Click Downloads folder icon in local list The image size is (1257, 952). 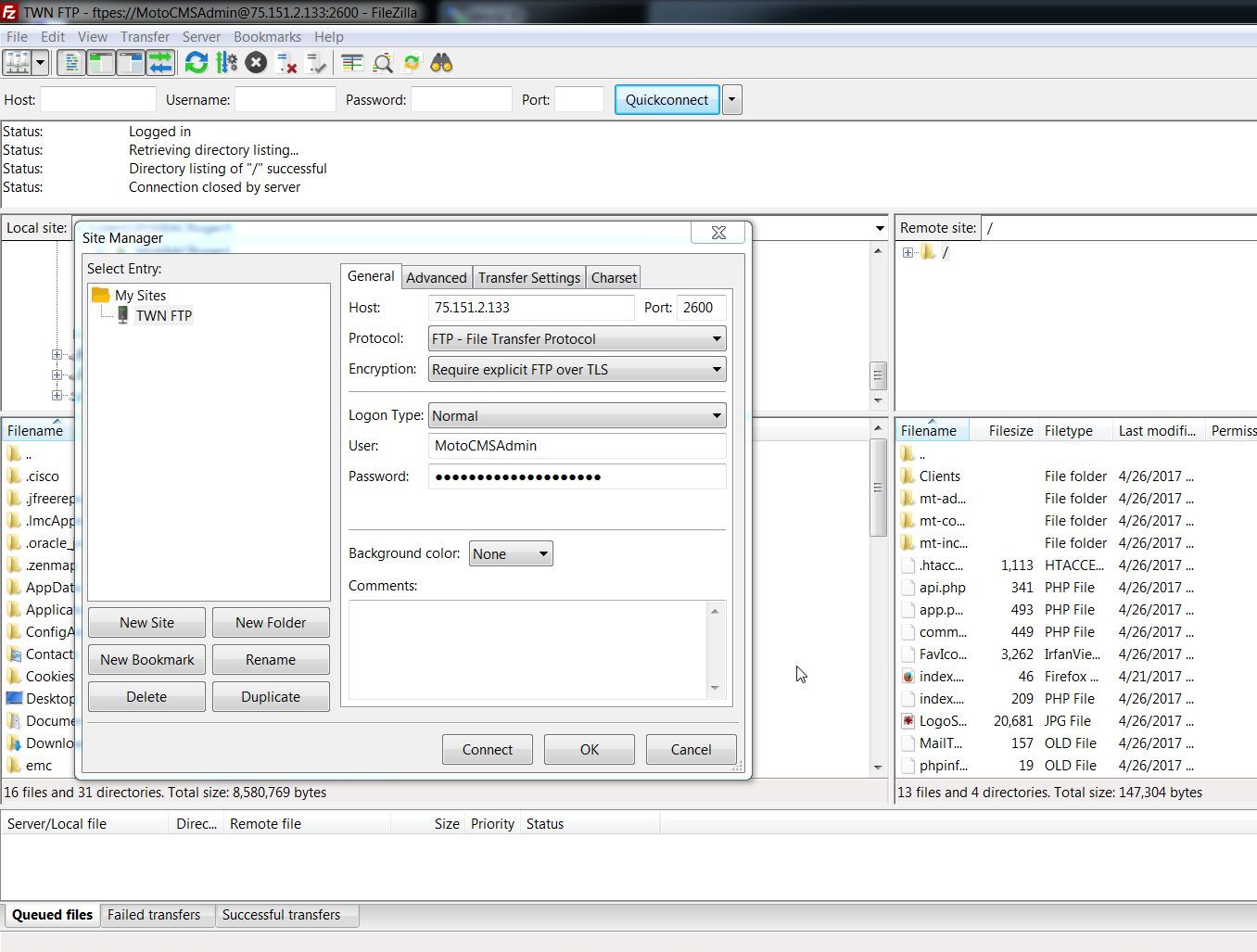[14, 743]
